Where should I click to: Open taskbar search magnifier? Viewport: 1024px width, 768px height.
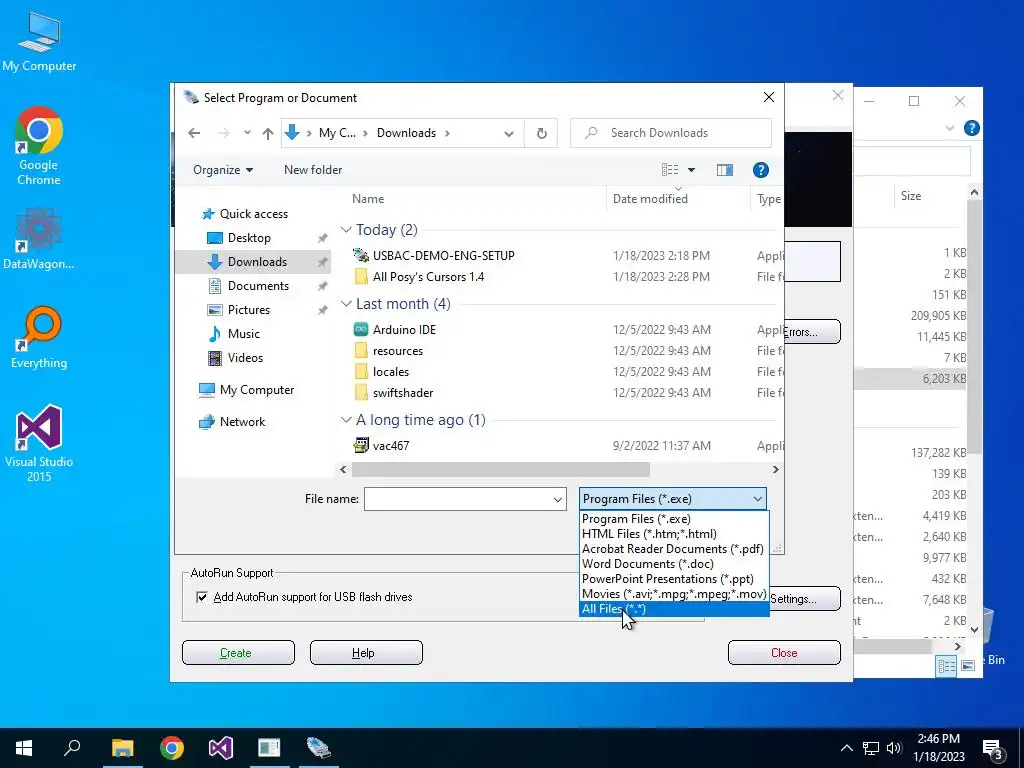pos(72,748)
